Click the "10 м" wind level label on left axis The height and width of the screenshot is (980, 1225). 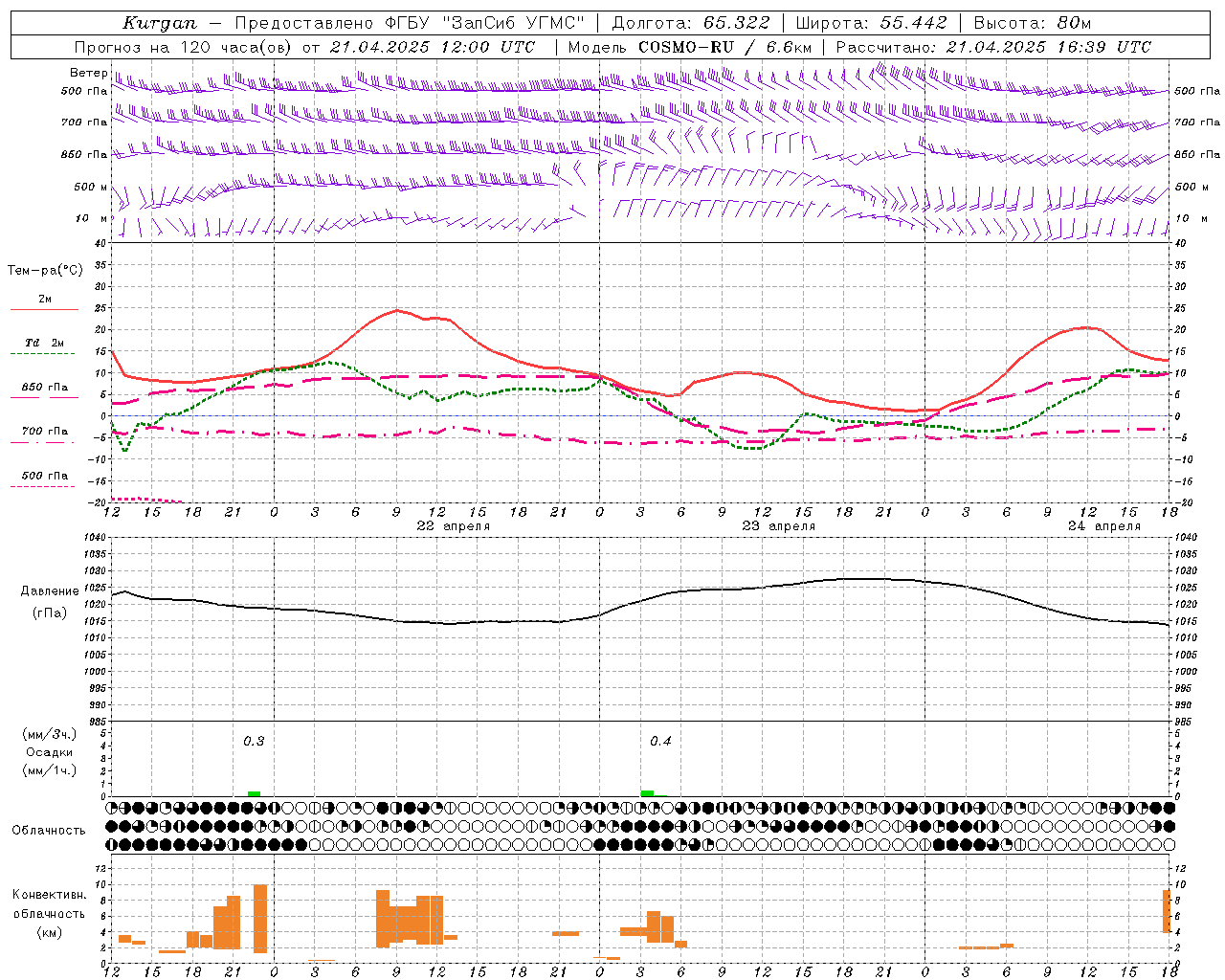point(92,218)
